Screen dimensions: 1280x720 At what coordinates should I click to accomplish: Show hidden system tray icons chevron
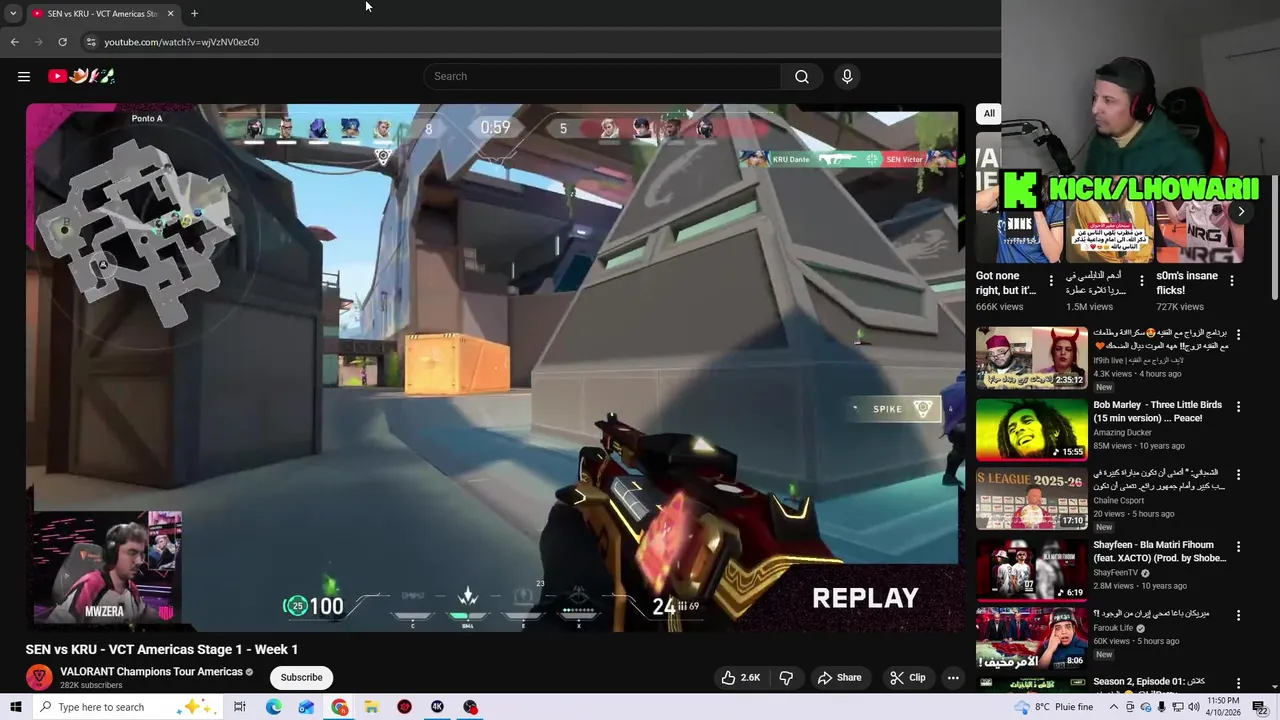pos(1113,707)
